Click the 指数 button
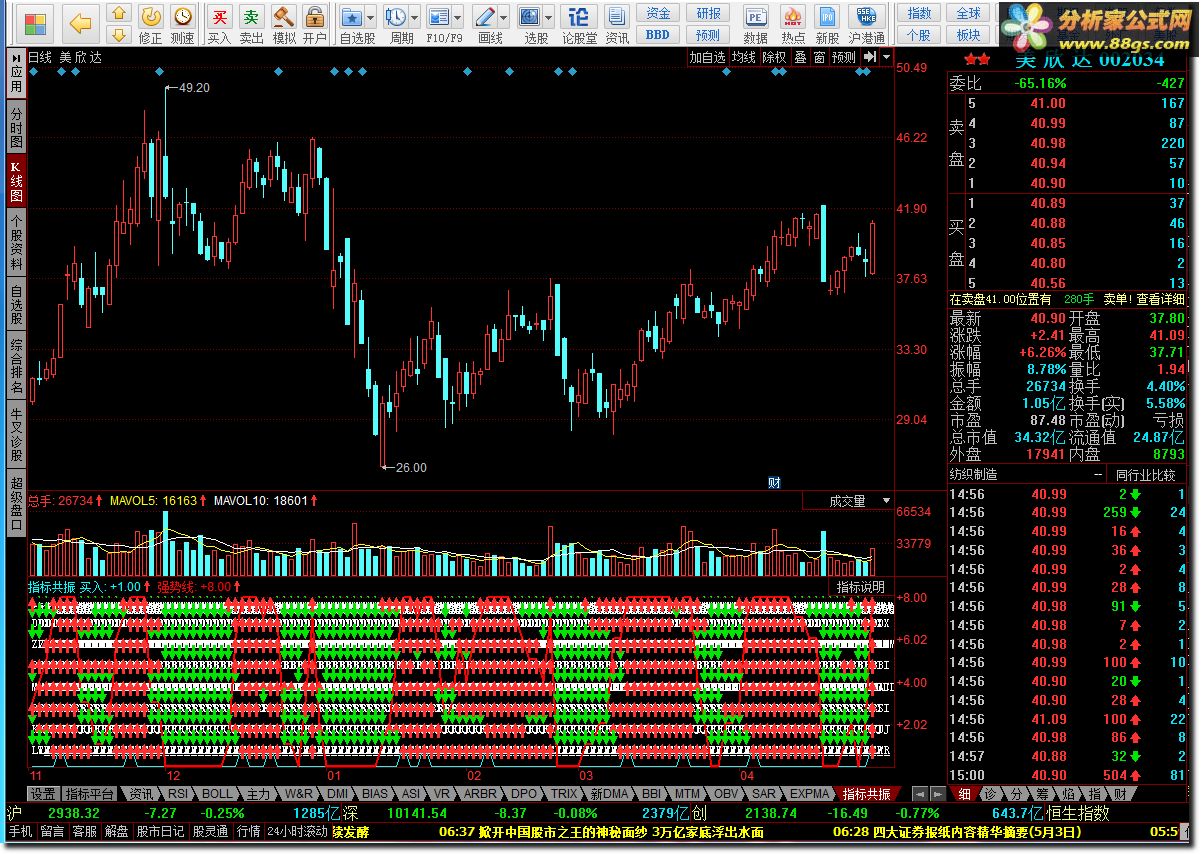Image resolution: width=1201 pixels, height=854 pixels. (919, 13)
